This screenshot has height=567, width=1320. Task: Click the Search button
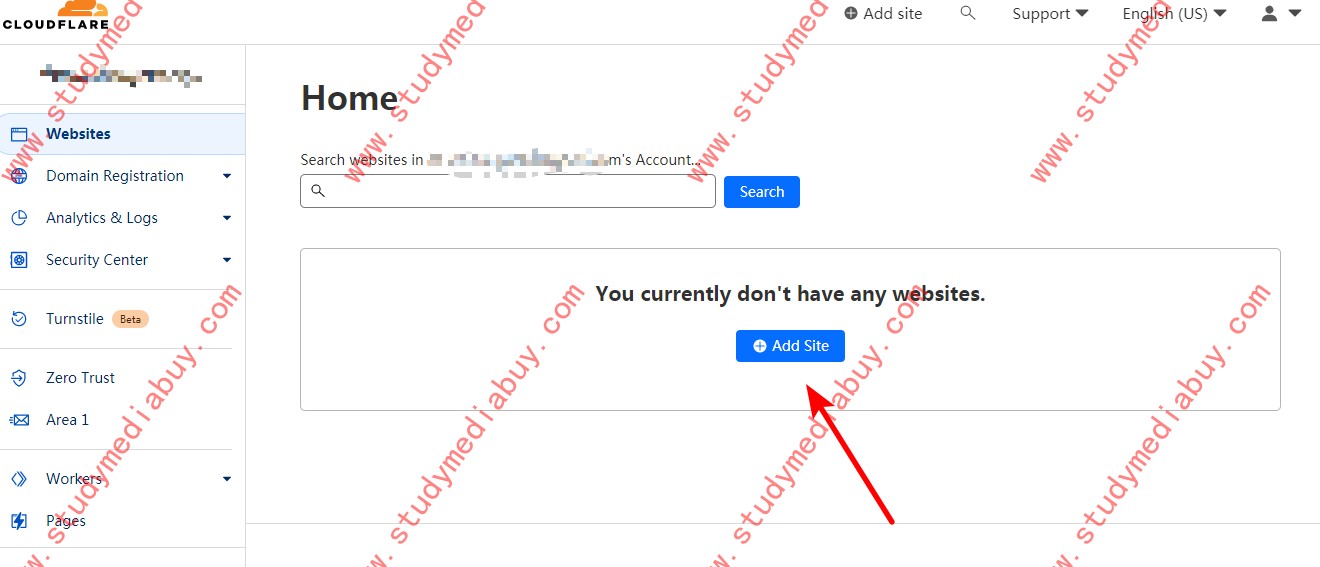tap(762, 192)
